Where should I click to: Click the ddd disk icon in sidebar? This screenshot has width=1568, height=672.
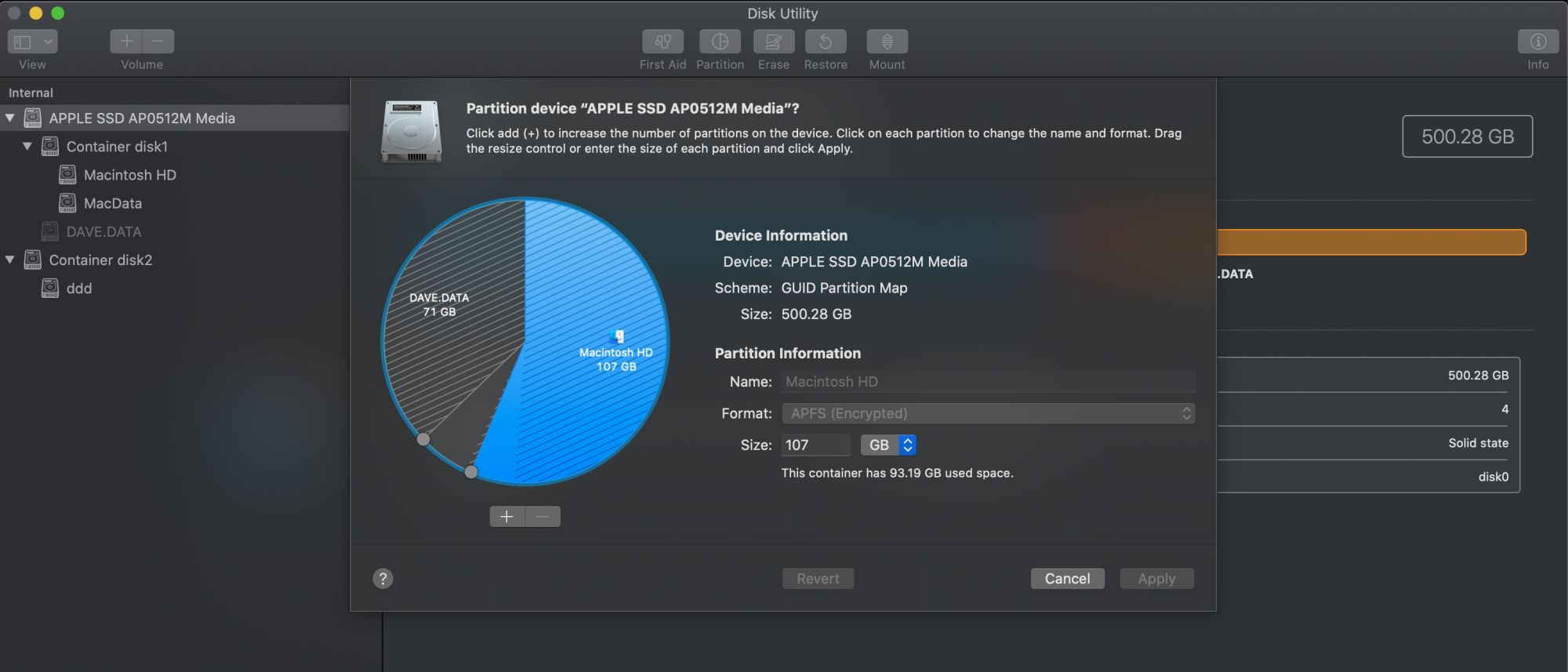pos(50,288)
